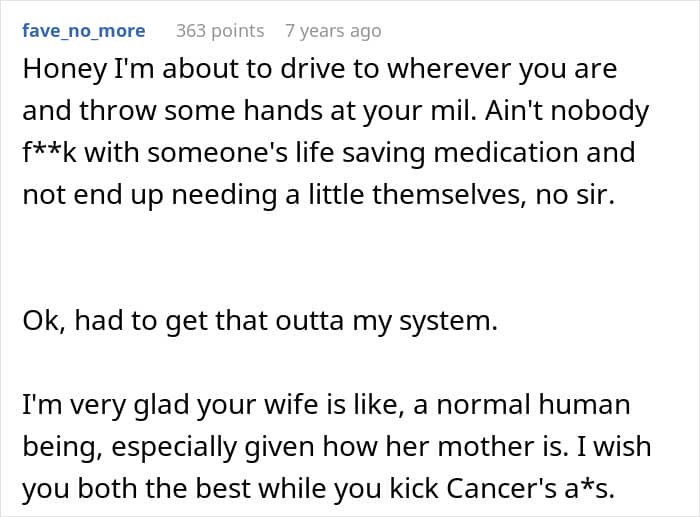Click the censored word f**k
This screenshot has height=517, width=700.
[52, 153]
